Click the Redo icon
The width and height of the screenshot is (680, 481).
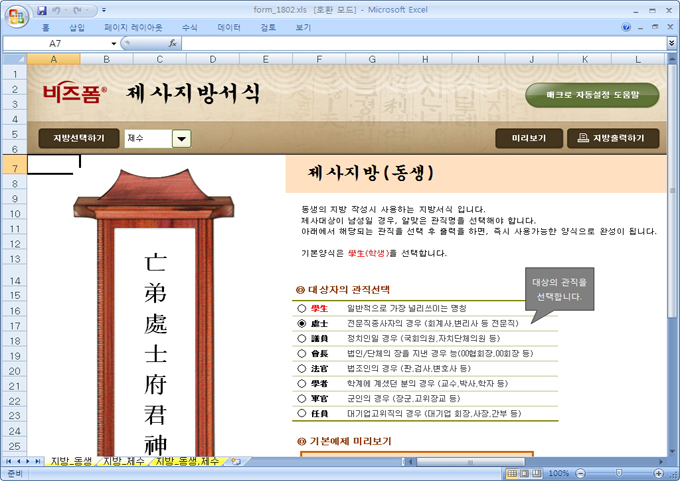78,10
